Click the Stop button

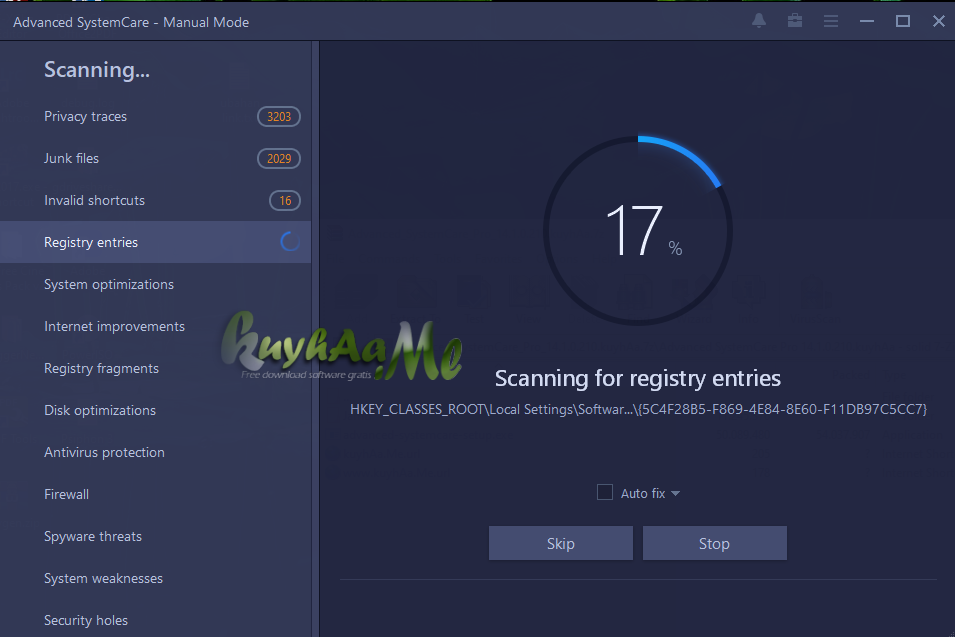(x=714, y=543)
